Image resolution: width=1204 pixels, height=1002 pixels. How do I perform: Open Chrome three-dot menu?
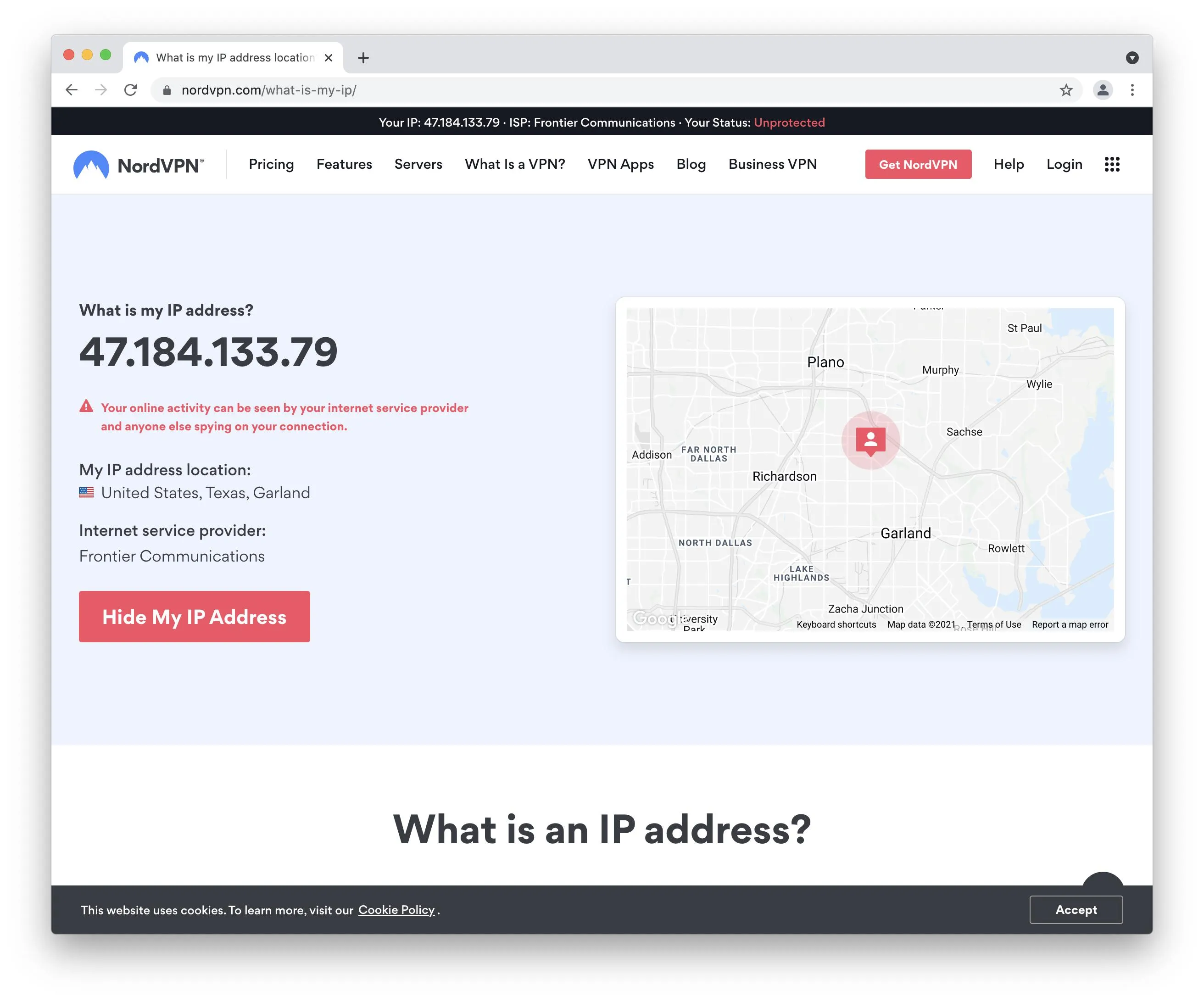(x=1132, y=90)
